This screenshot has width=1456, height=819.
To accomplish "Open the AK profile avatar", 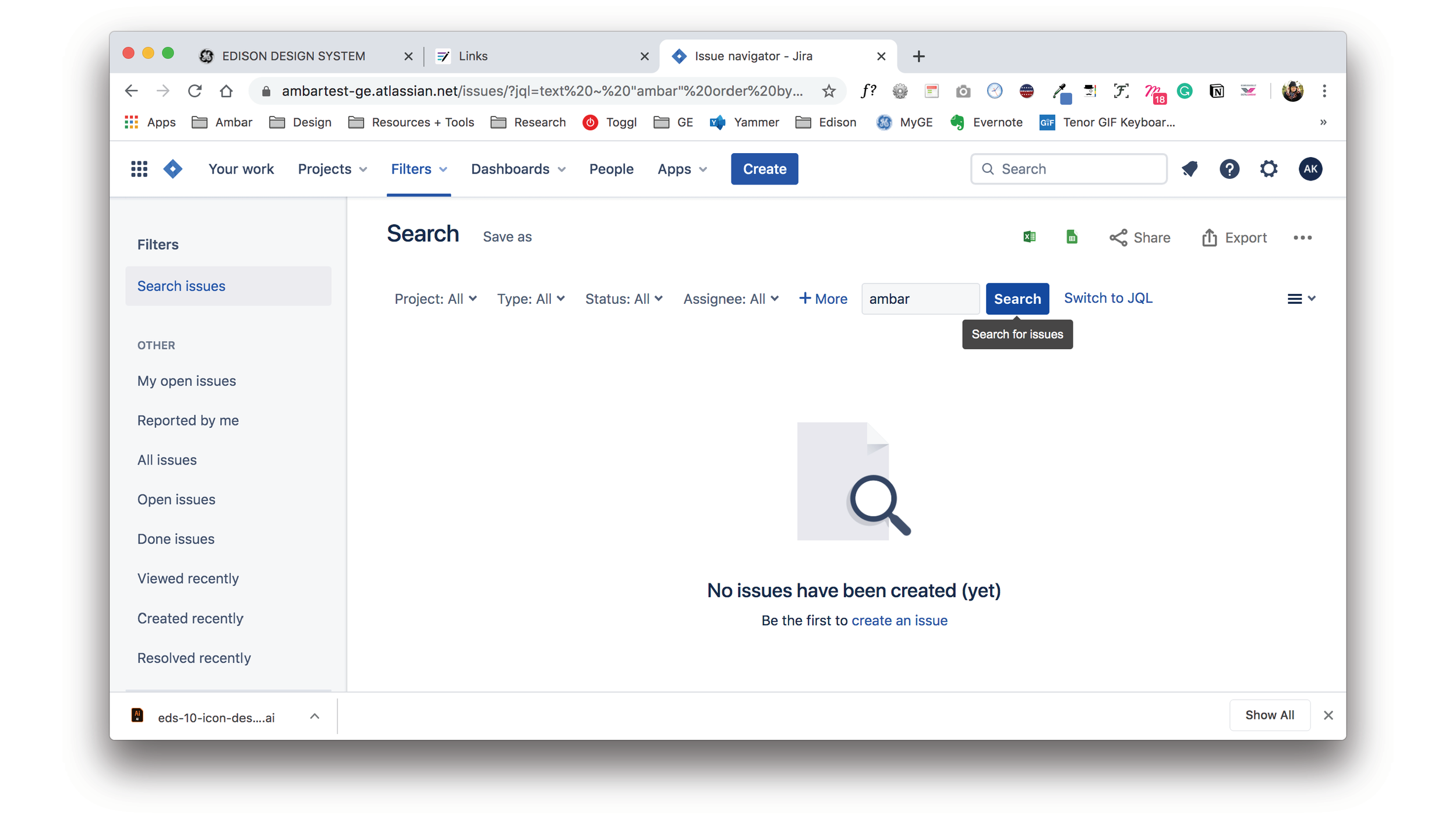I will coord(1310,169).
